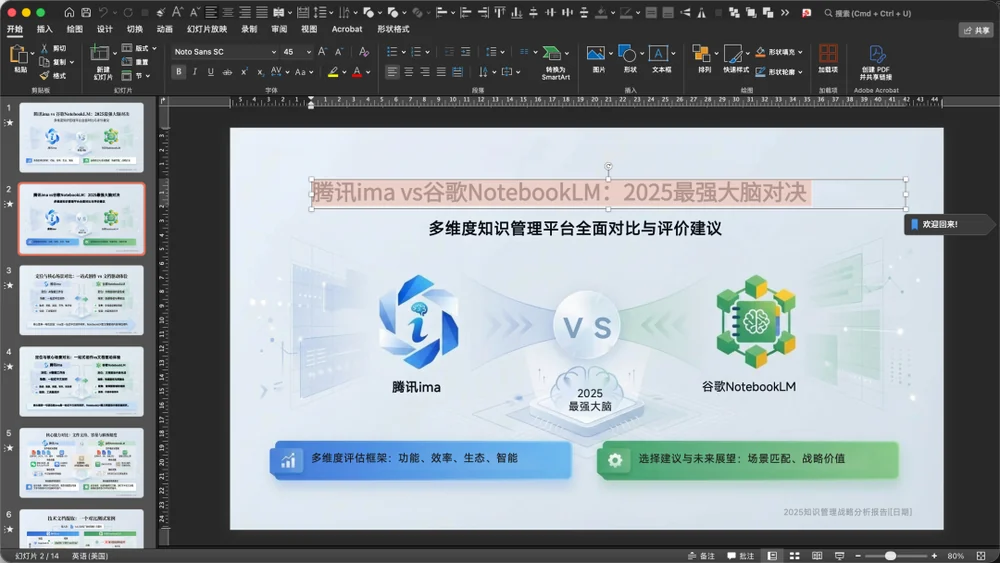Save the presentation with the floppy disk icon

click(86, 13)
